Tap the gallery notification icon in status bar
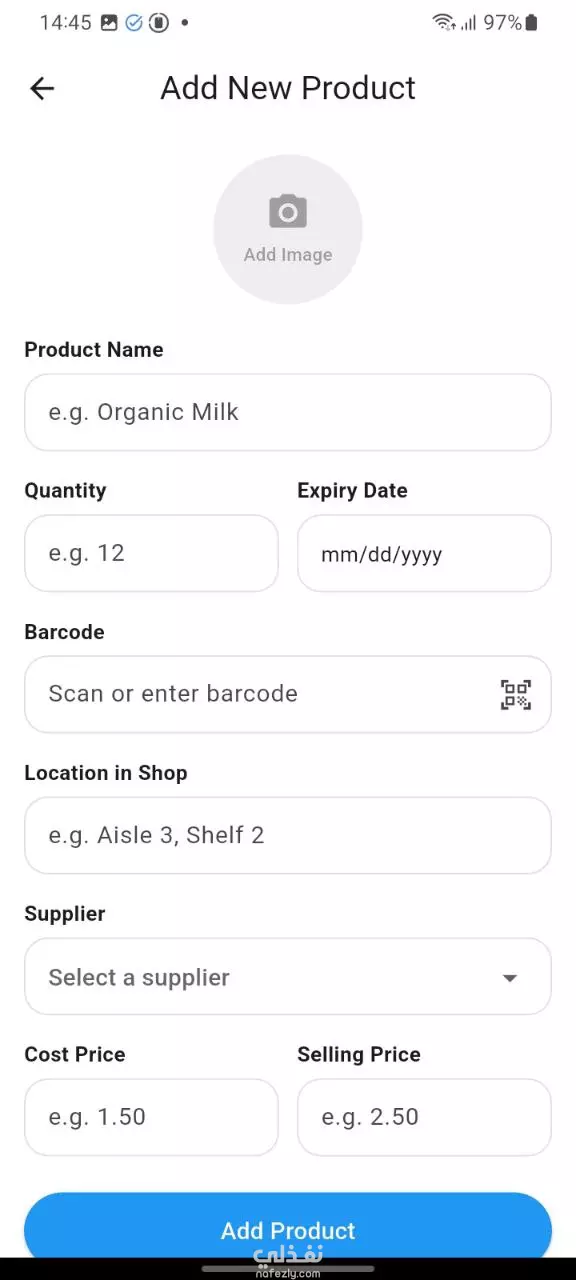 click(109, 22)
